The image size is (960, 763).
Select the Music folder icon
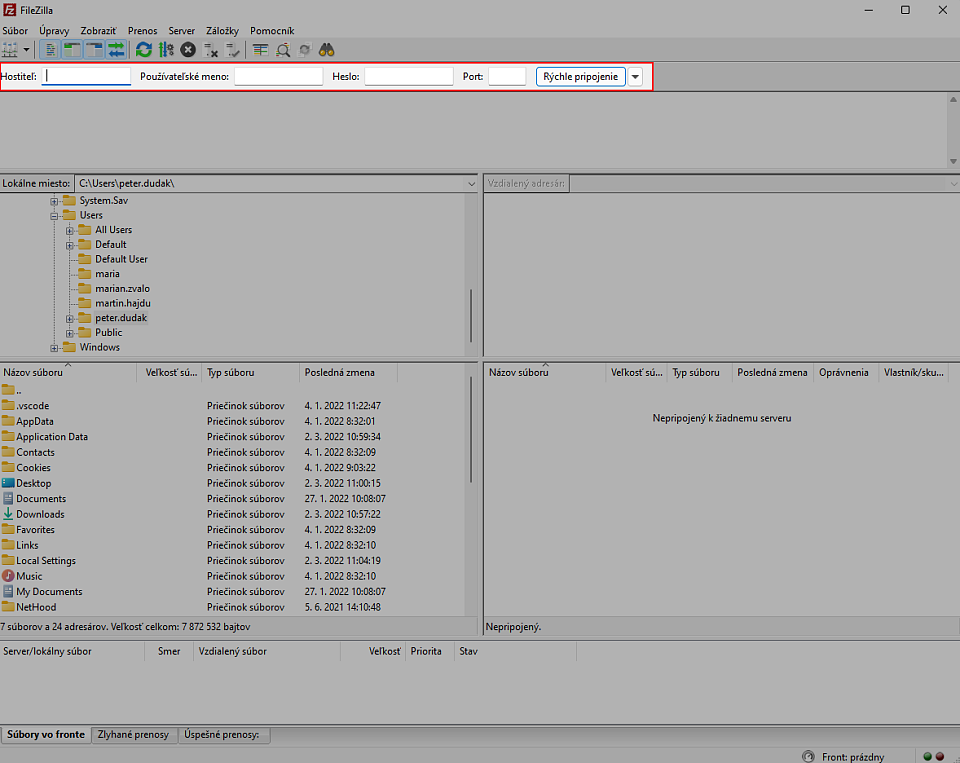(8, 576)
